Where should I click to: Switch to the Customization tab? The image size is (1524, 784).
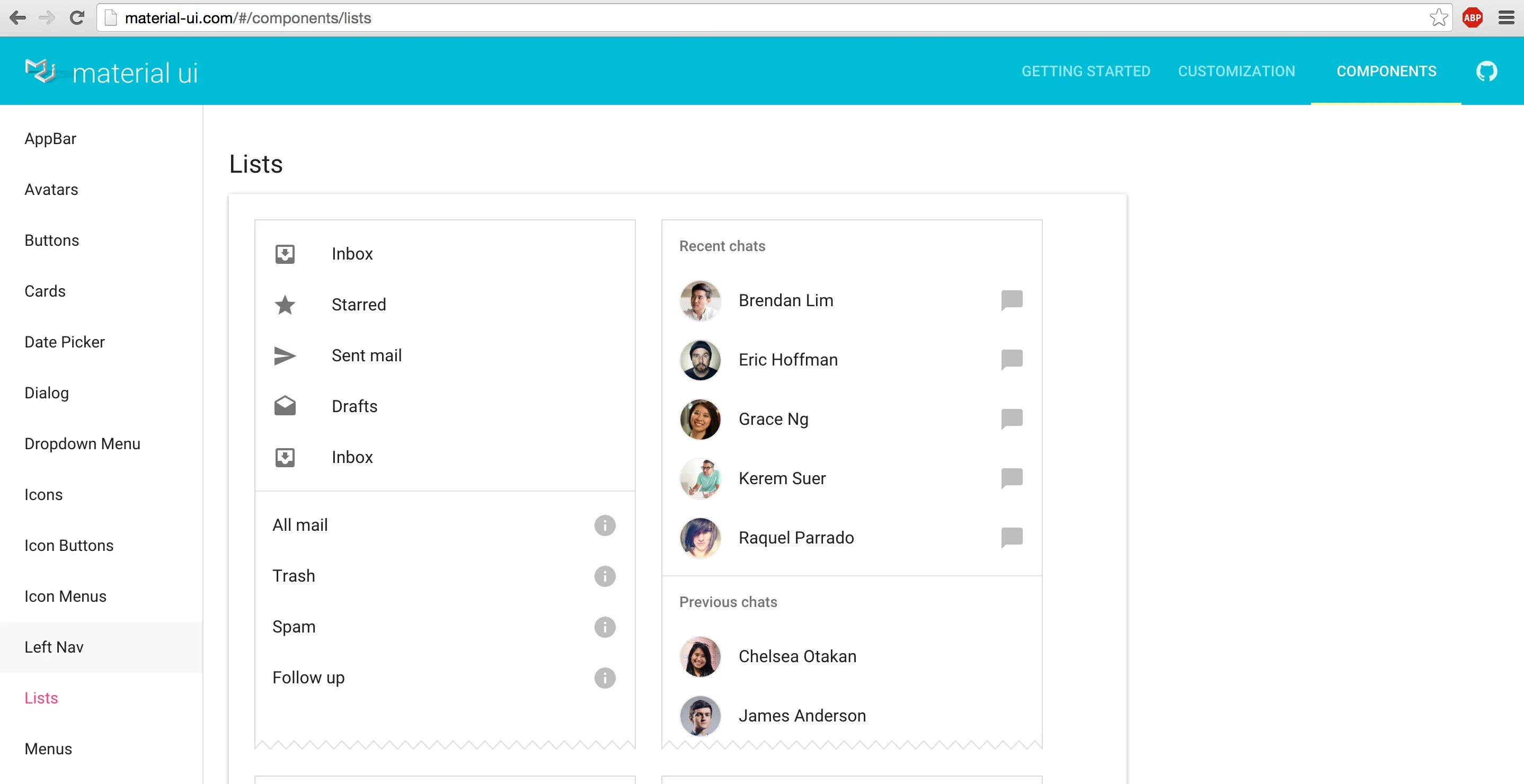tap(1236, 72)
